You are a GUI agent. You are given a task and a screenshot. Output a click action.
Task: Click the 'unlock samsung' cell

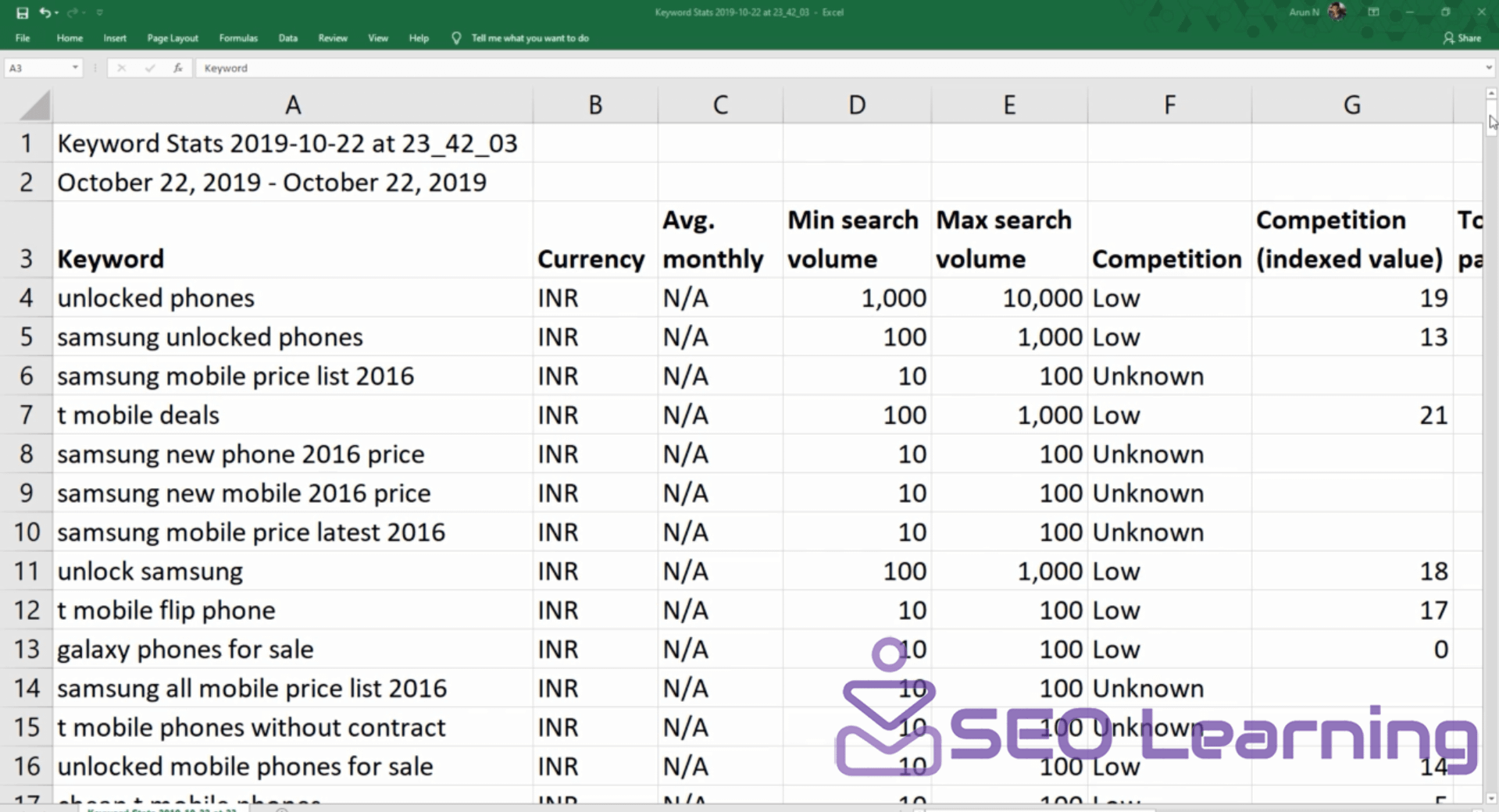click(x=293, y=571)
